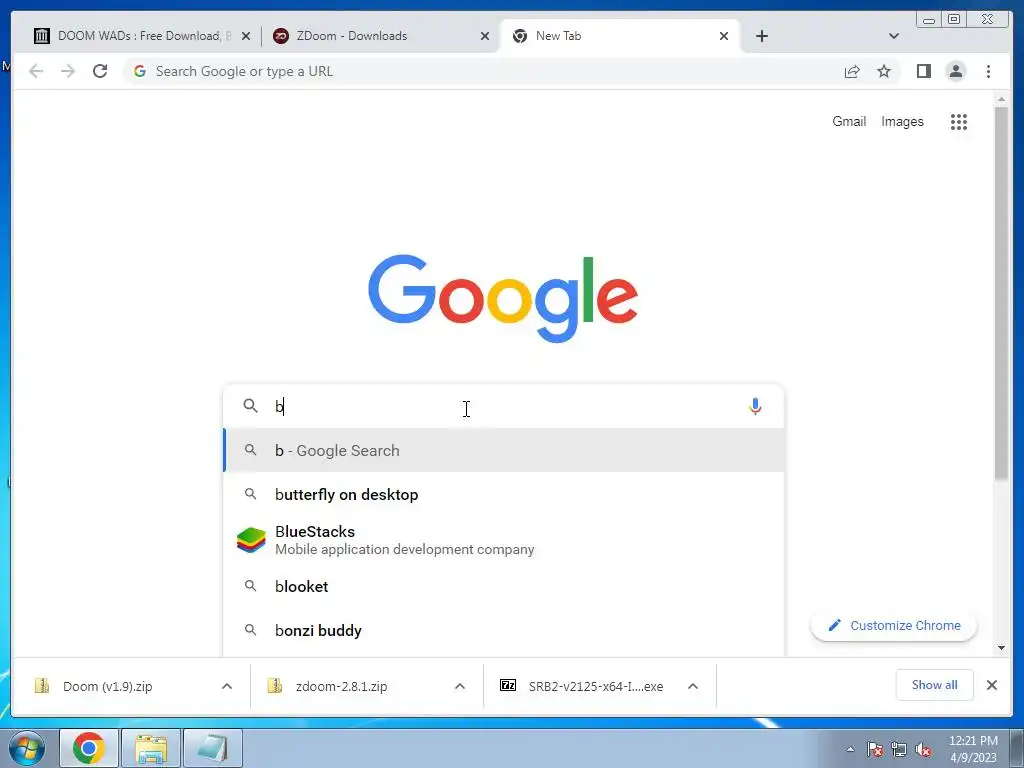Image resolution: width=1024 pixels, height=768 pixels.
Task: Close the downloads bar
Action: (991, 685)
